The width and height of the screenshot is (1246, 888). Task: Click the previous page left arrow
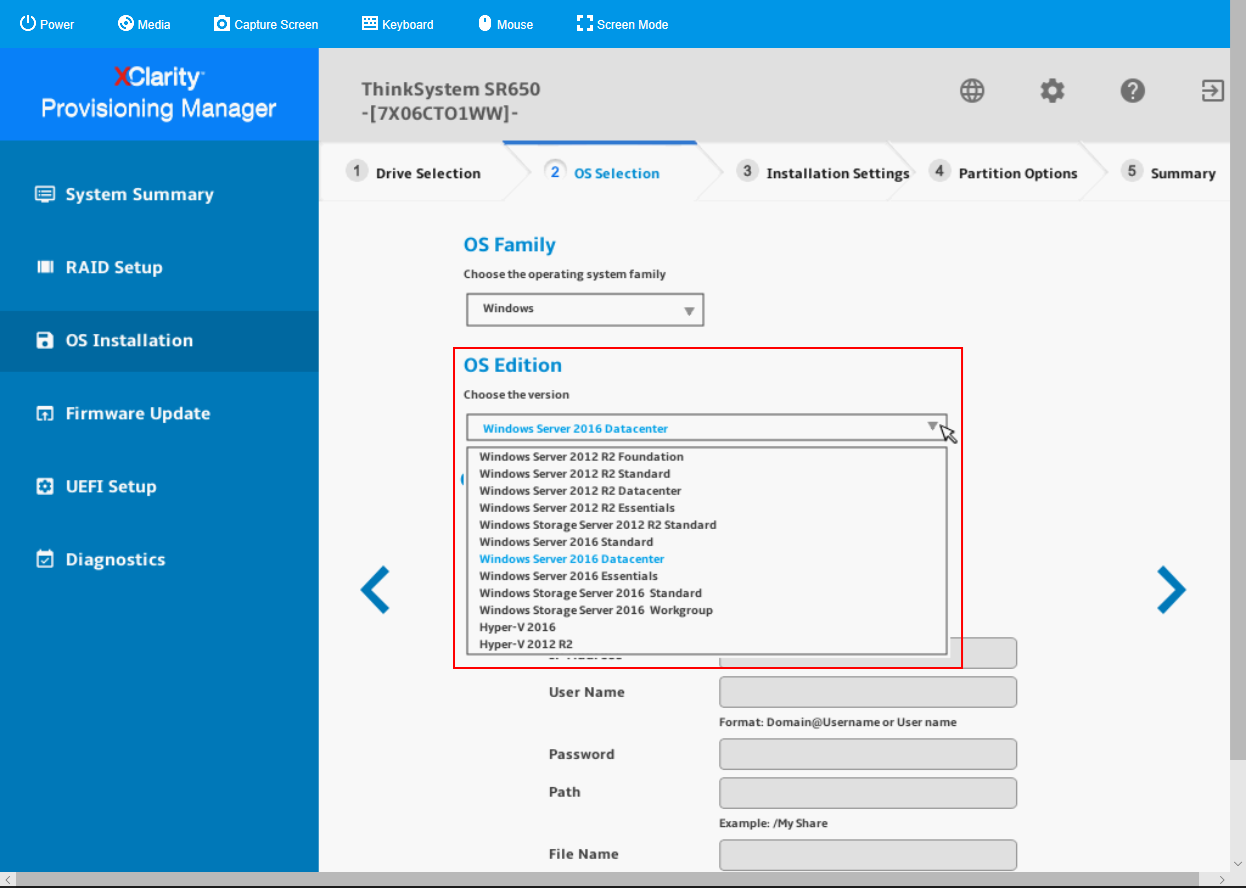point(375,590)
